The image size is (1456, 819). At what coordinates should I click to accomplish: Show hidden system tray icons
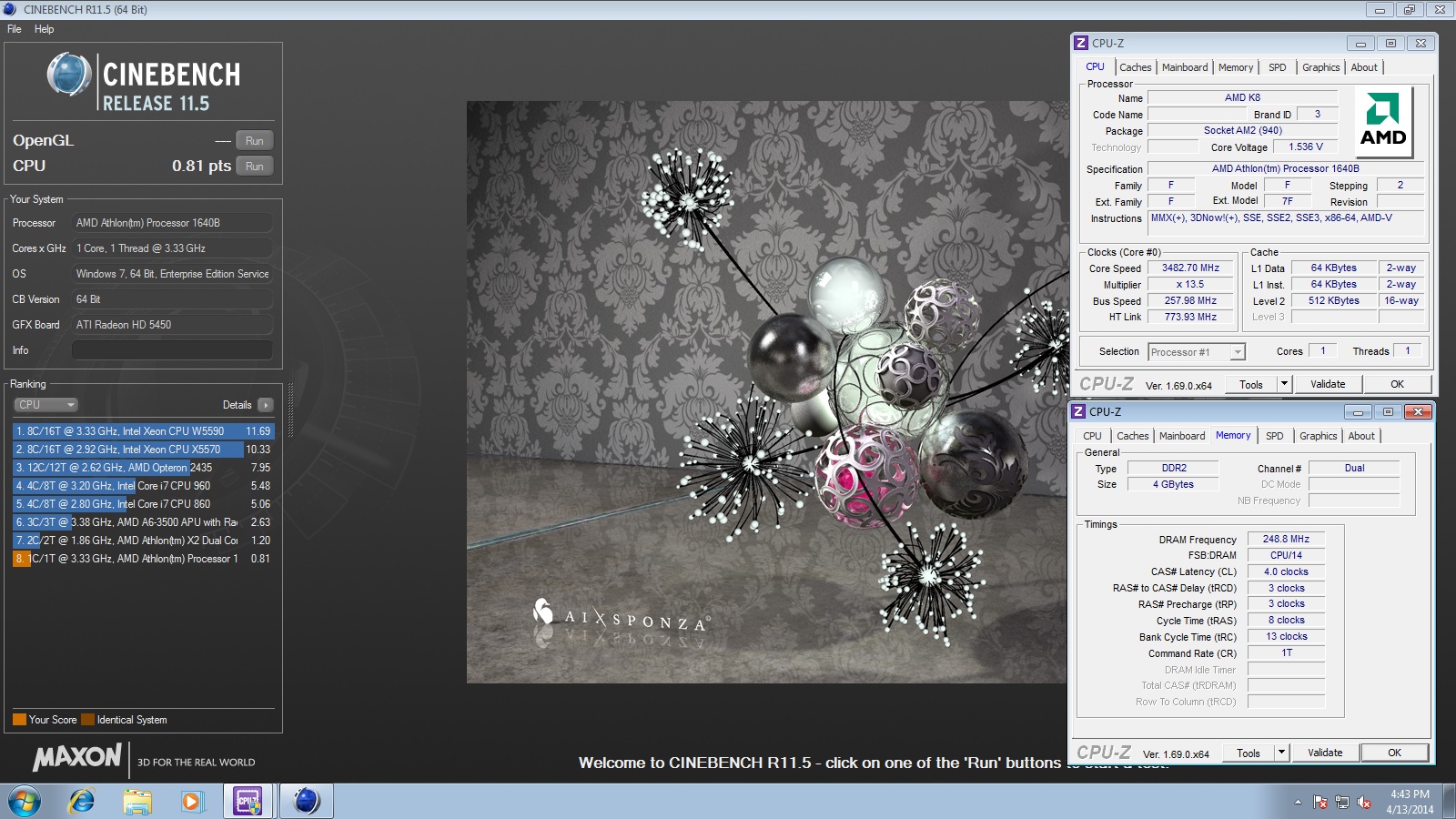[1298, 802]
